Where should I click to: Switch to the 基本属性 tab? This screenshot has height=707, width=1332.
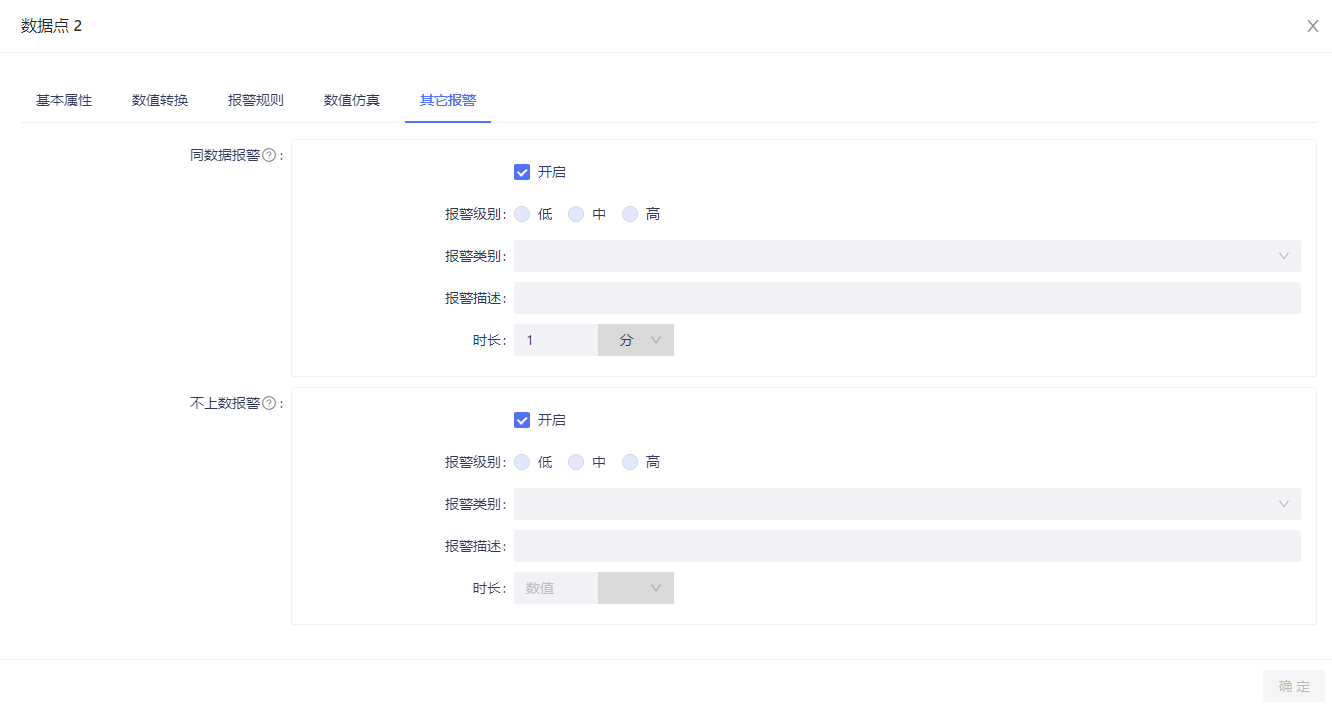64,100
